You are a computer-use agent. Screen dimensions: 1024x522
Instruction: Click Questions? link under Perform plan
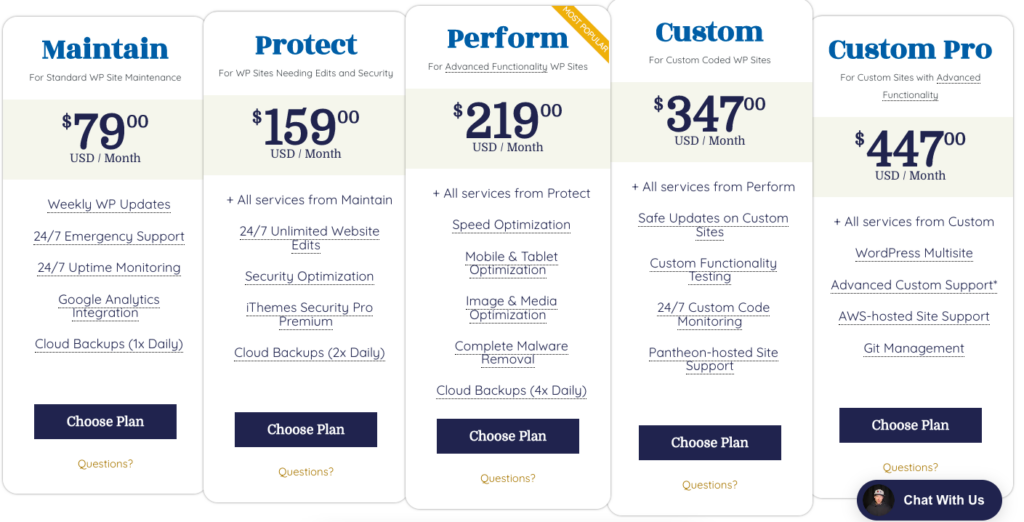[x=507, y=478]
